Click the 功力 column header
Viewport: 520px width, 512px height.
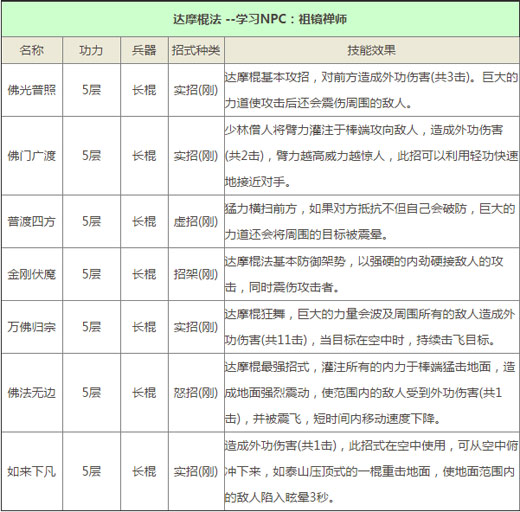coord(91,50)
